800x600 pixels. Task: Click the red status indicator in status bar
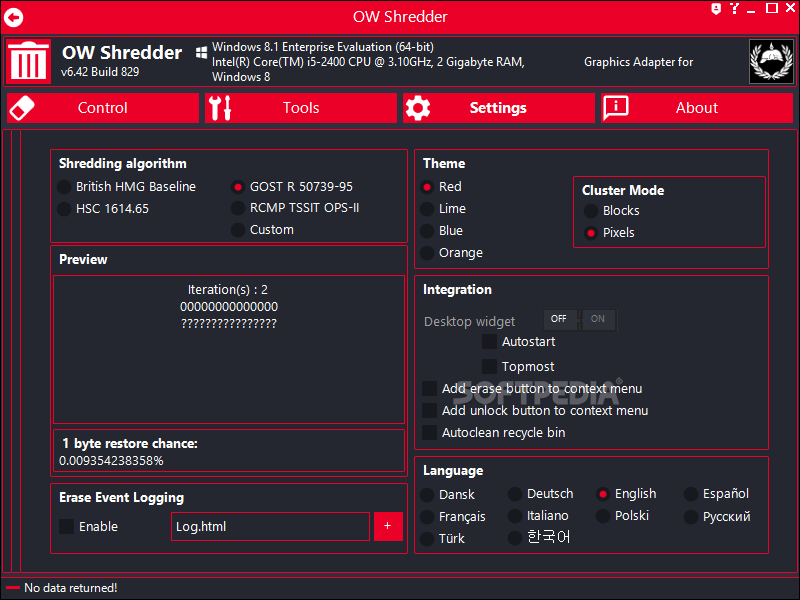point(13,588)
